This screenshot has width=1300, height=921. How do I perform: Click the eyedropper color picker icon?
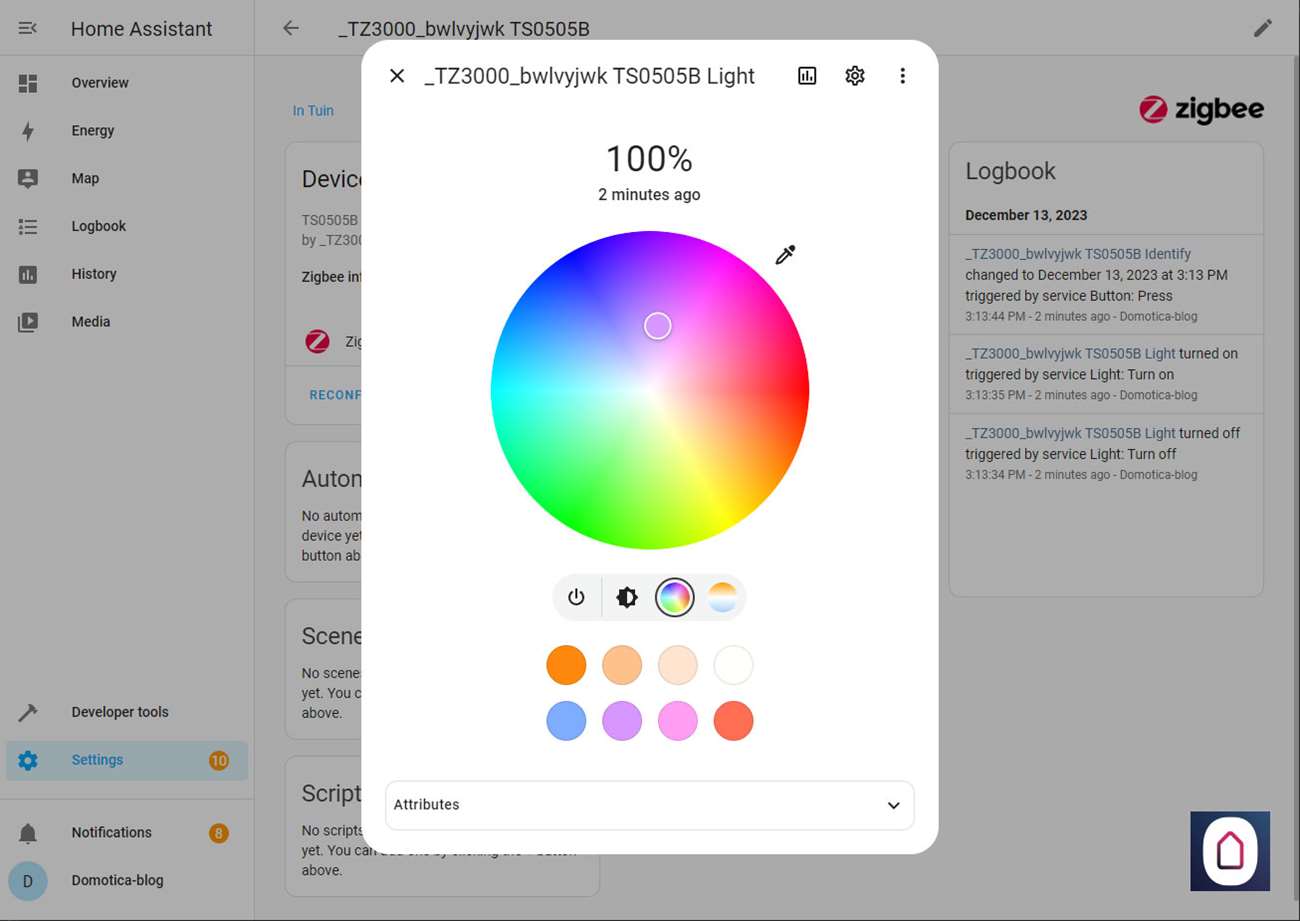coord(785,255)
